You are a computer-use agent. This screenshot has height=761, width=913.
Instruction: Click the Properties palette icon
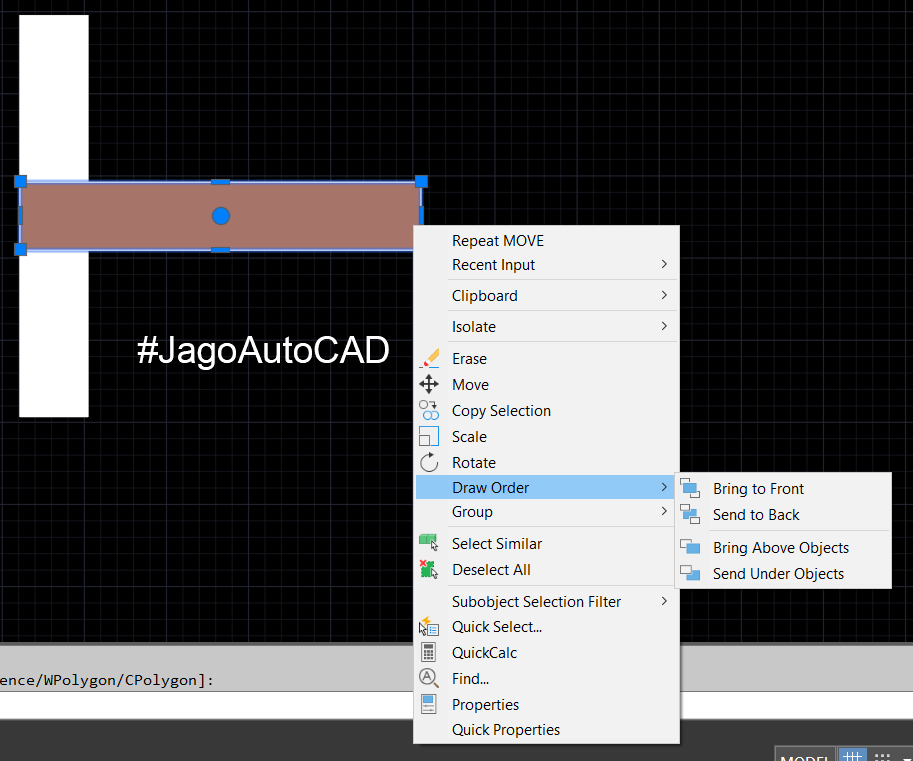[427, 703]
